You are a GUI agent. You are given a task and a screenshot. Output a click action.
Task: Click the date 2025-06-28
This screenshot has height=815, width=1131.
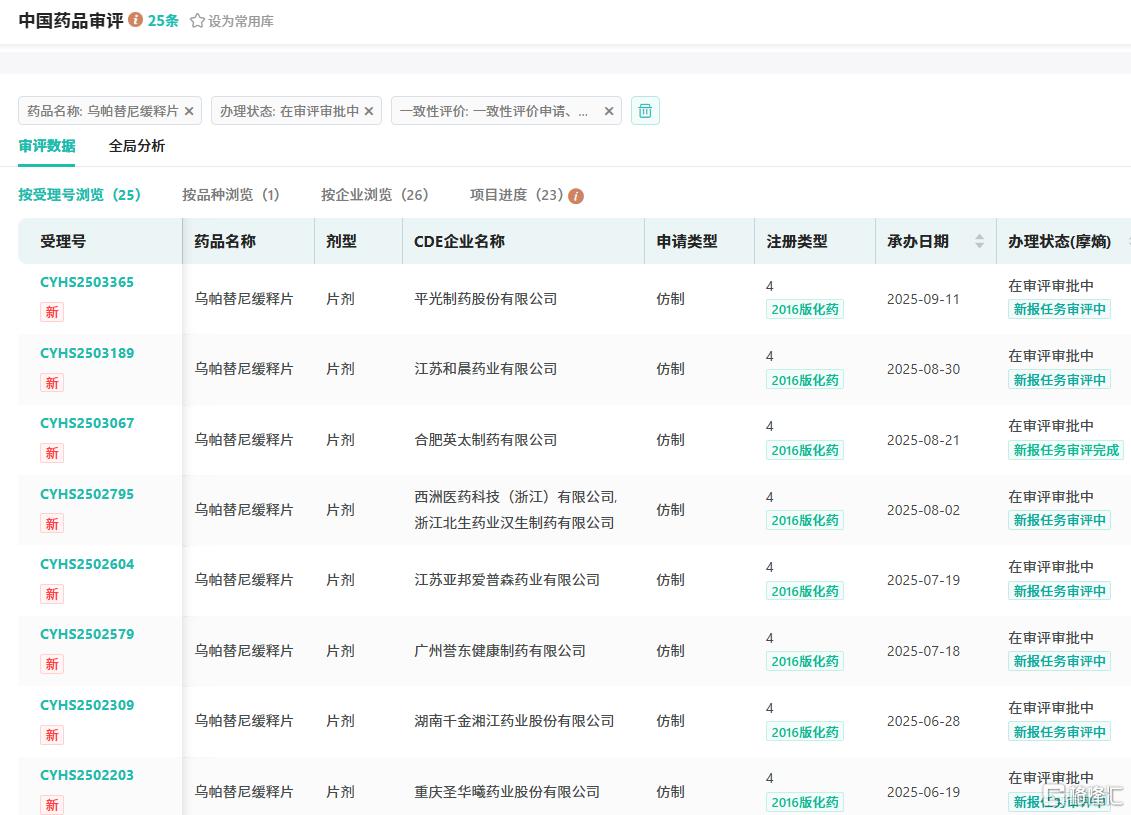click(923, 721)
